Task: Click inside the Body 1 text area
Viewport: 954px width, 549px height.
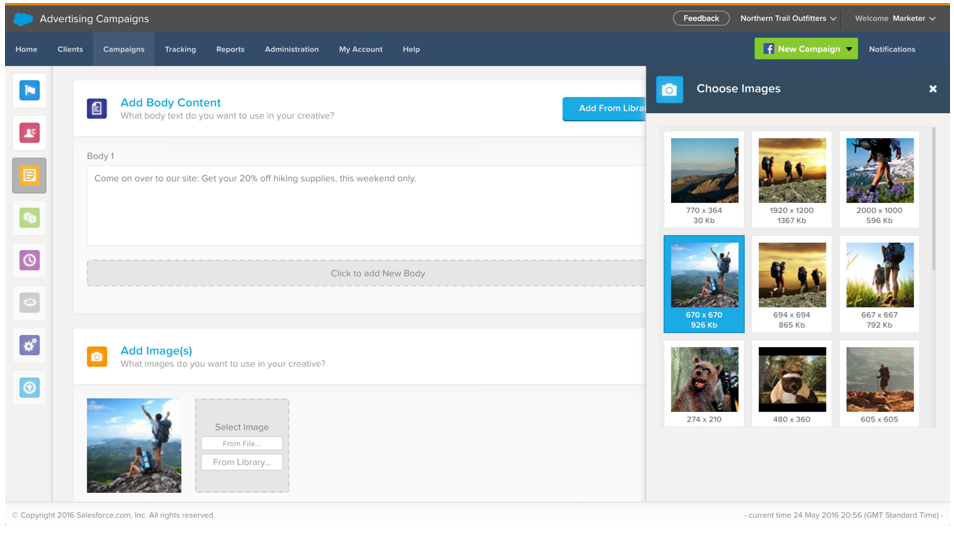Action: click(366, 205)
